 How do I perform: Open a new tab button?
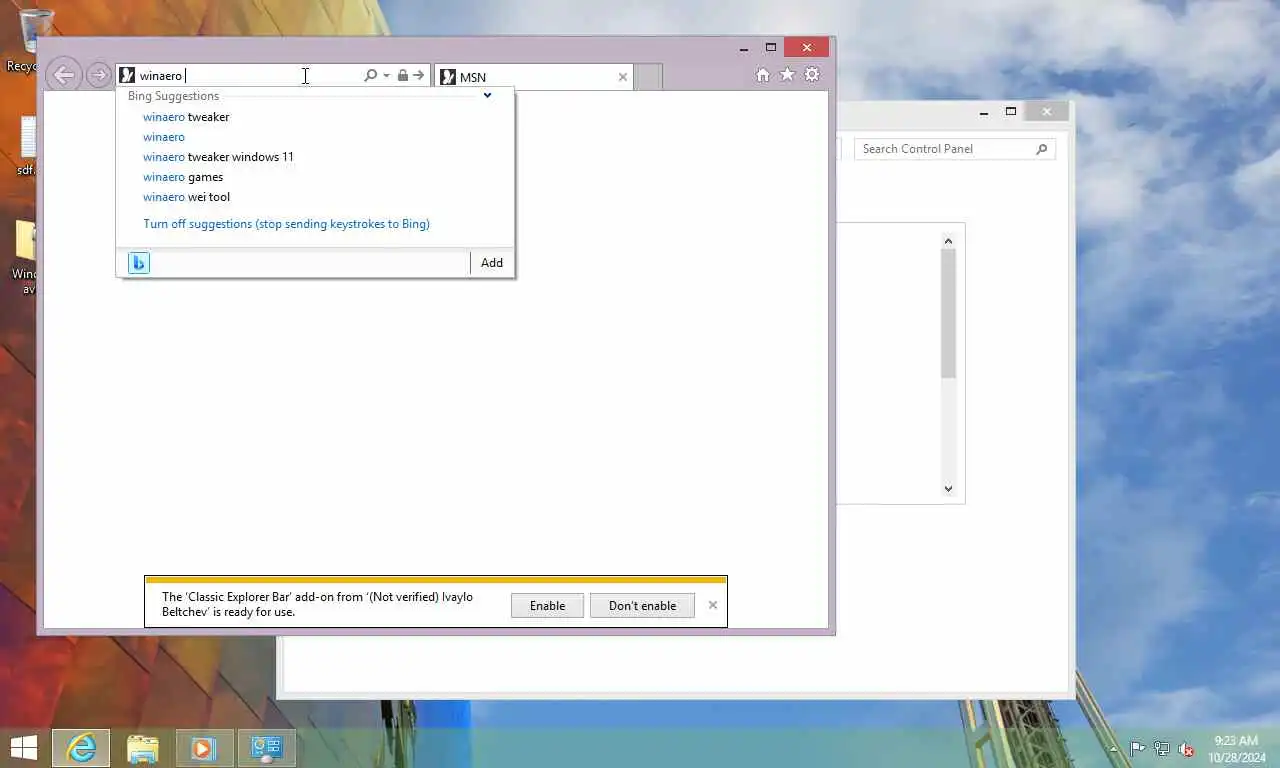(x=649, y=77)
